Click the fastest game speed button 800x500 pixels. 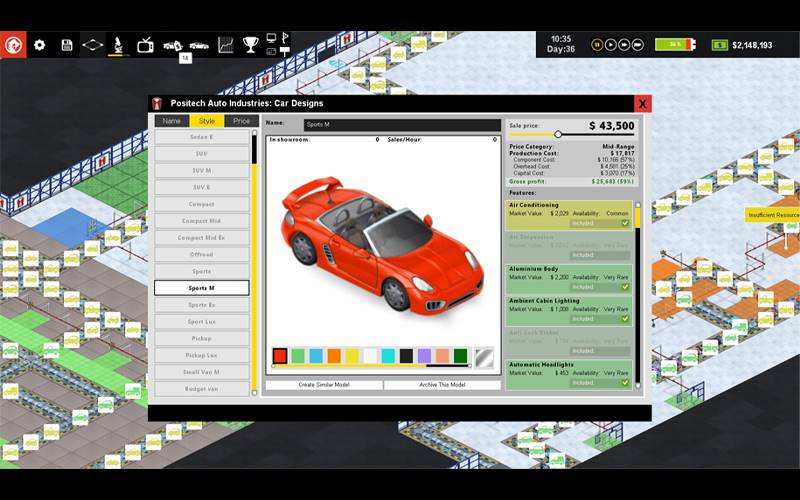(637, 45)
